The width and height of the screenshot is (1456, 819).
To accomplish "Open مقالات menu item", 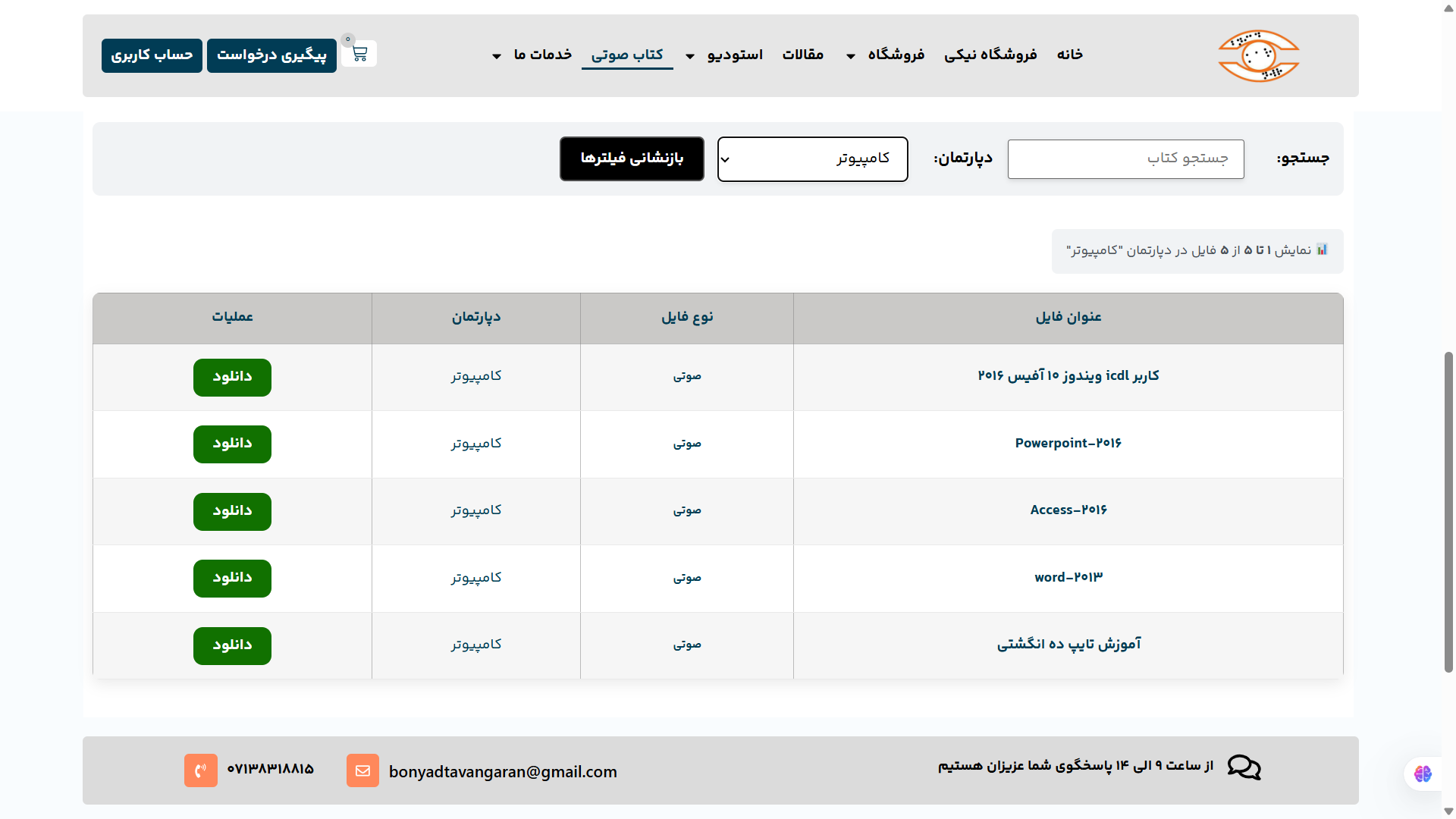I will [x=803, y=55].
